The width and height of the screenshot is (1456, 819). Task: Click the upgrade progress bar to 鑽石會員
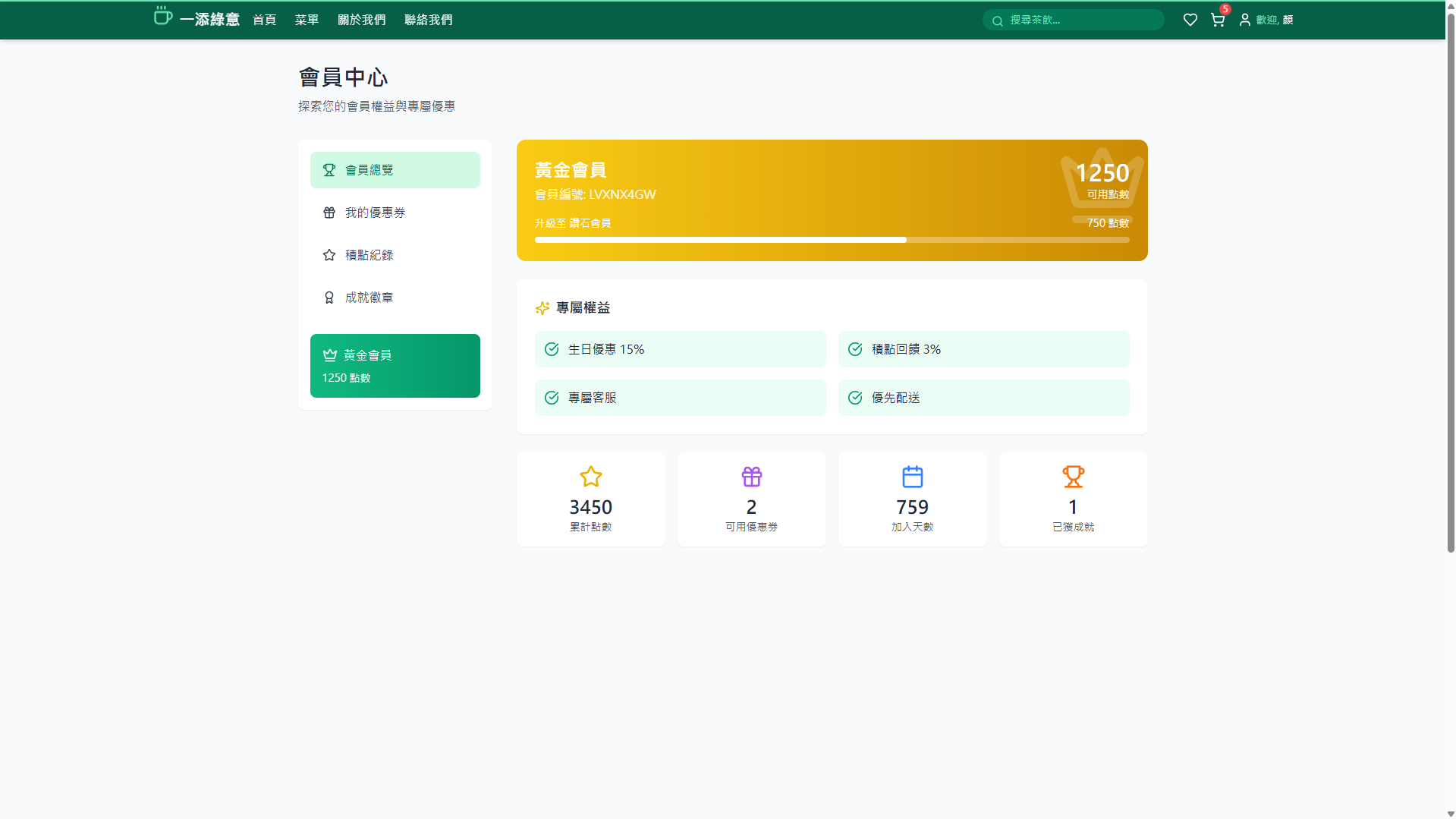click(832, 240)
